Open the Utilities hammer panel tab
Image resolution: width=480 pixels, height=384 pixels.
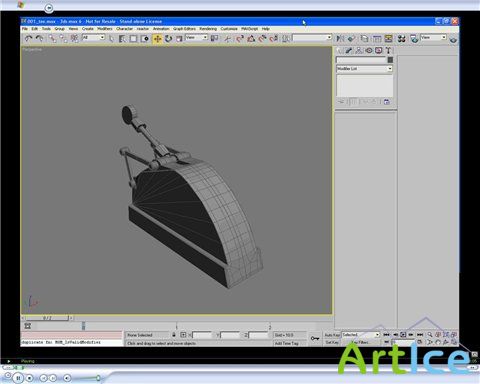pyautogui.click(x=388, y=51)
